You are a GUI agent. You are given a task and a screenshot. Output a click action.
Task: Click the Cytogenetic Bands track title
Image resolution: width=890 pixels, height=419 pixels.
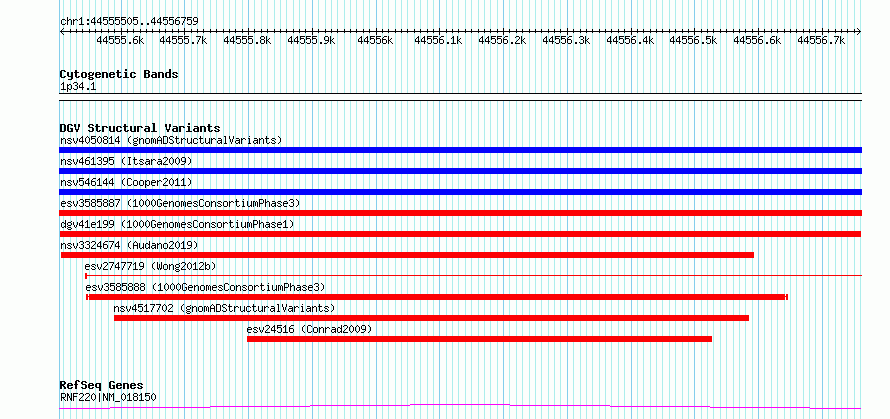[x=119, y=74]
